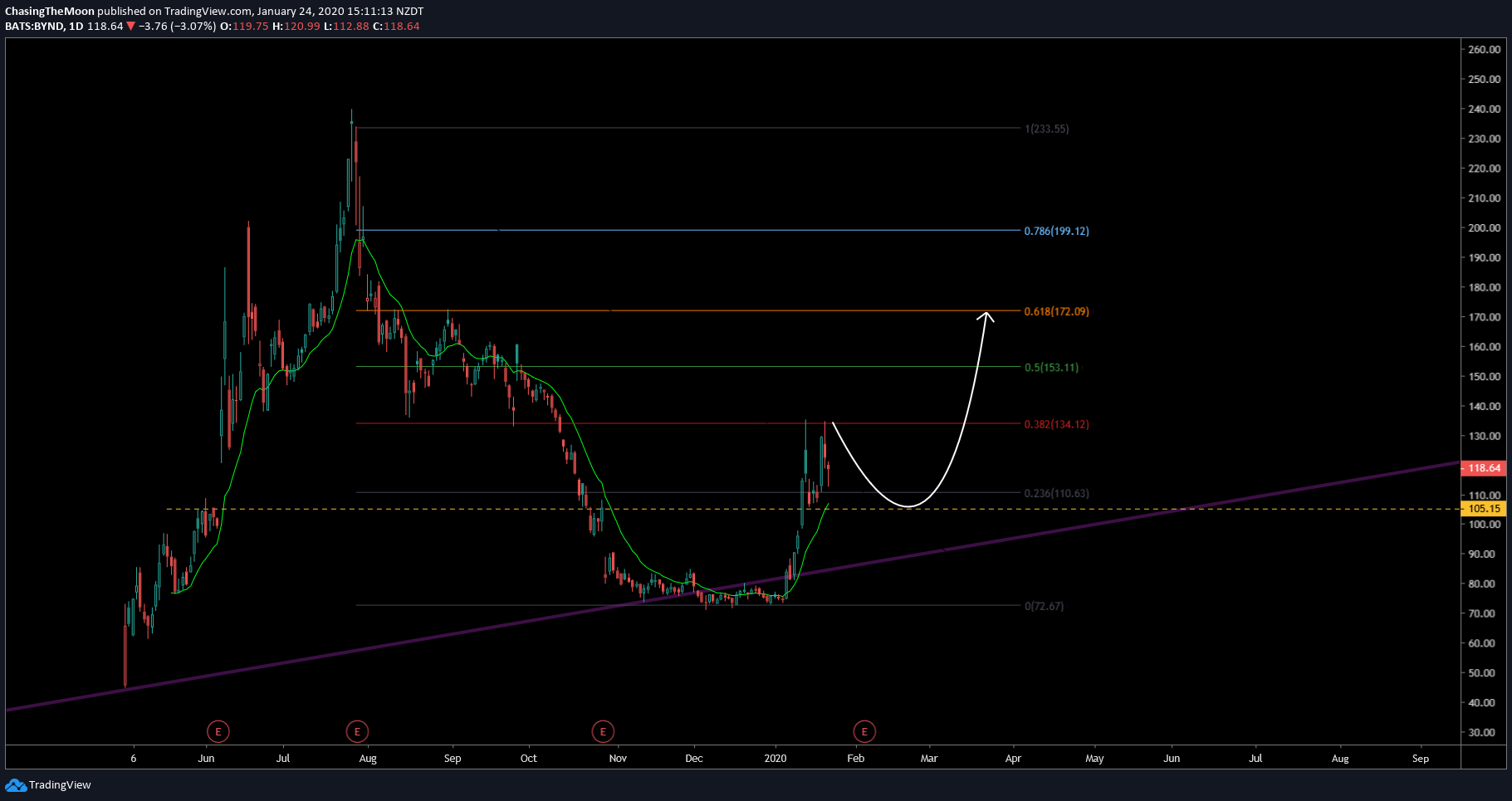Select the 0(72.67) Fibonacci label
The image size is (1512, 801).
(x=1044, y=606)
